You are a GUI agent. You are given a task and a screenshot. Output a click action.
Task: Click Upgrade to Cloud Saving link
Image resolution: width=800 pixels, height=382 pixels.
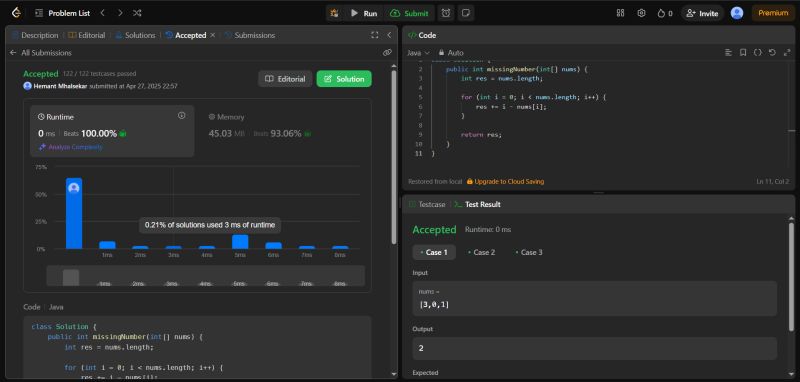click(x=505, y=182)
